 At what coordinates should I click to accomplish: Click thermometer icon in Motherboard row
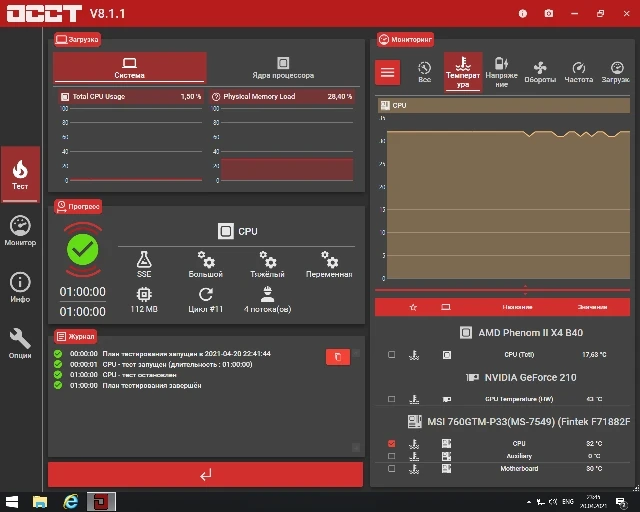pos(414,469)
